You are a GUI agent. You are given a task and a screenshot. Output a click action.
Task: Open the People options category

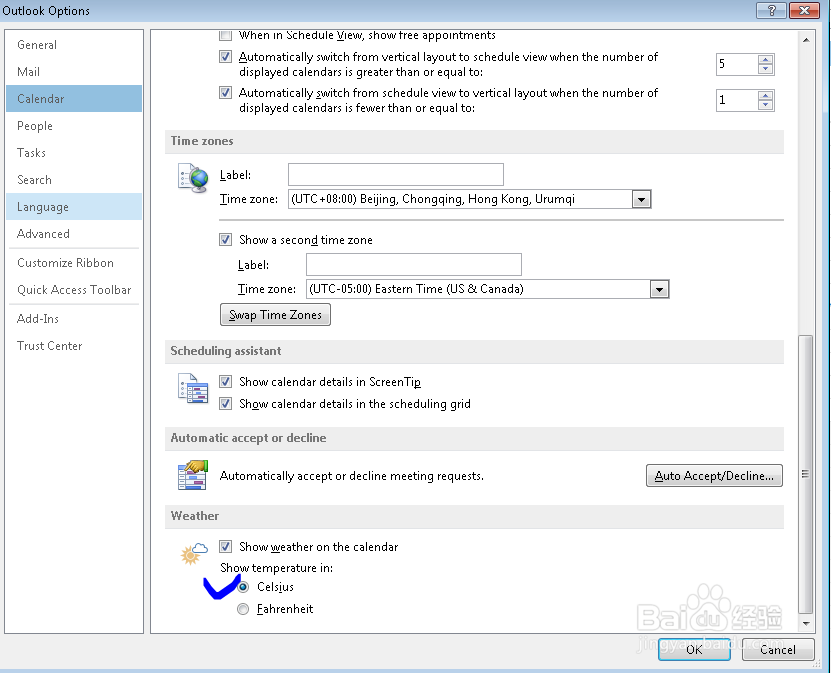click(74, 126)
